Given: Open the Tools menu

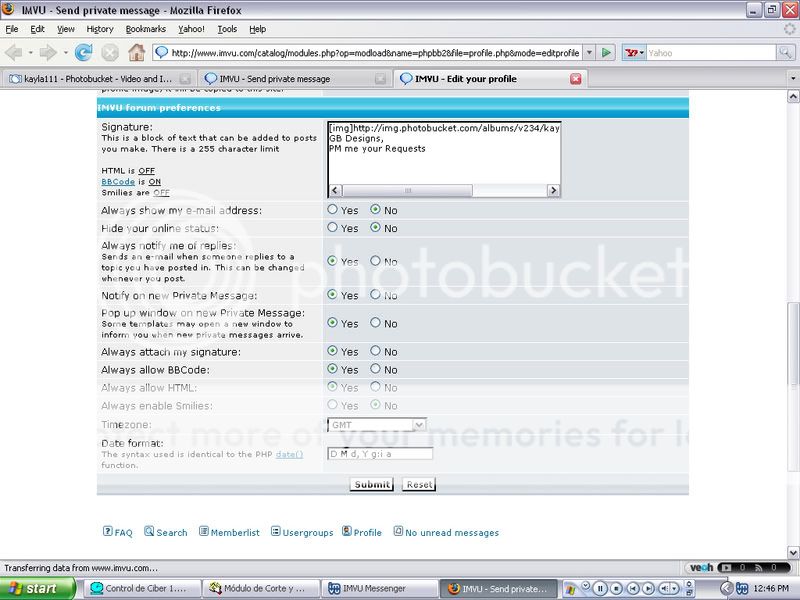Looking at the screenshot, I should (227, 29).
